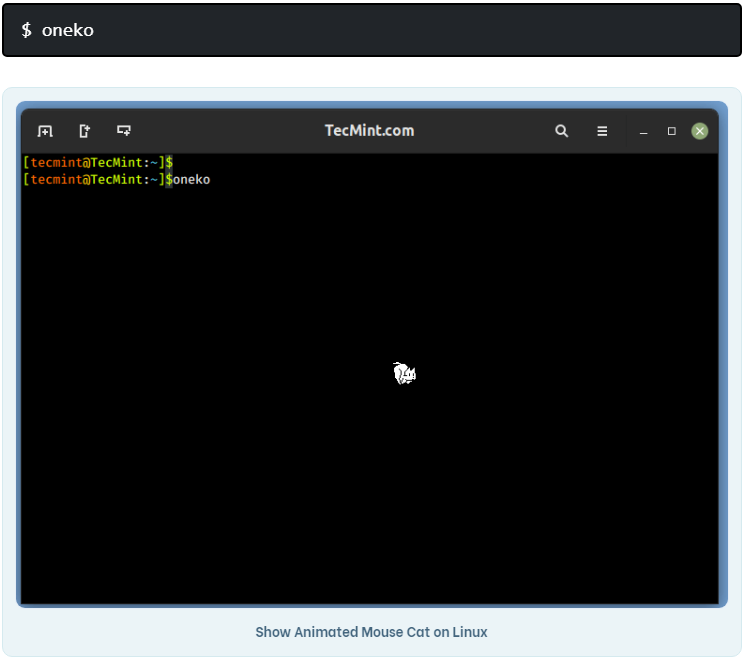Click the first empty terminal prompt line
Screen dimensions: 744x660
coord(98,162)
